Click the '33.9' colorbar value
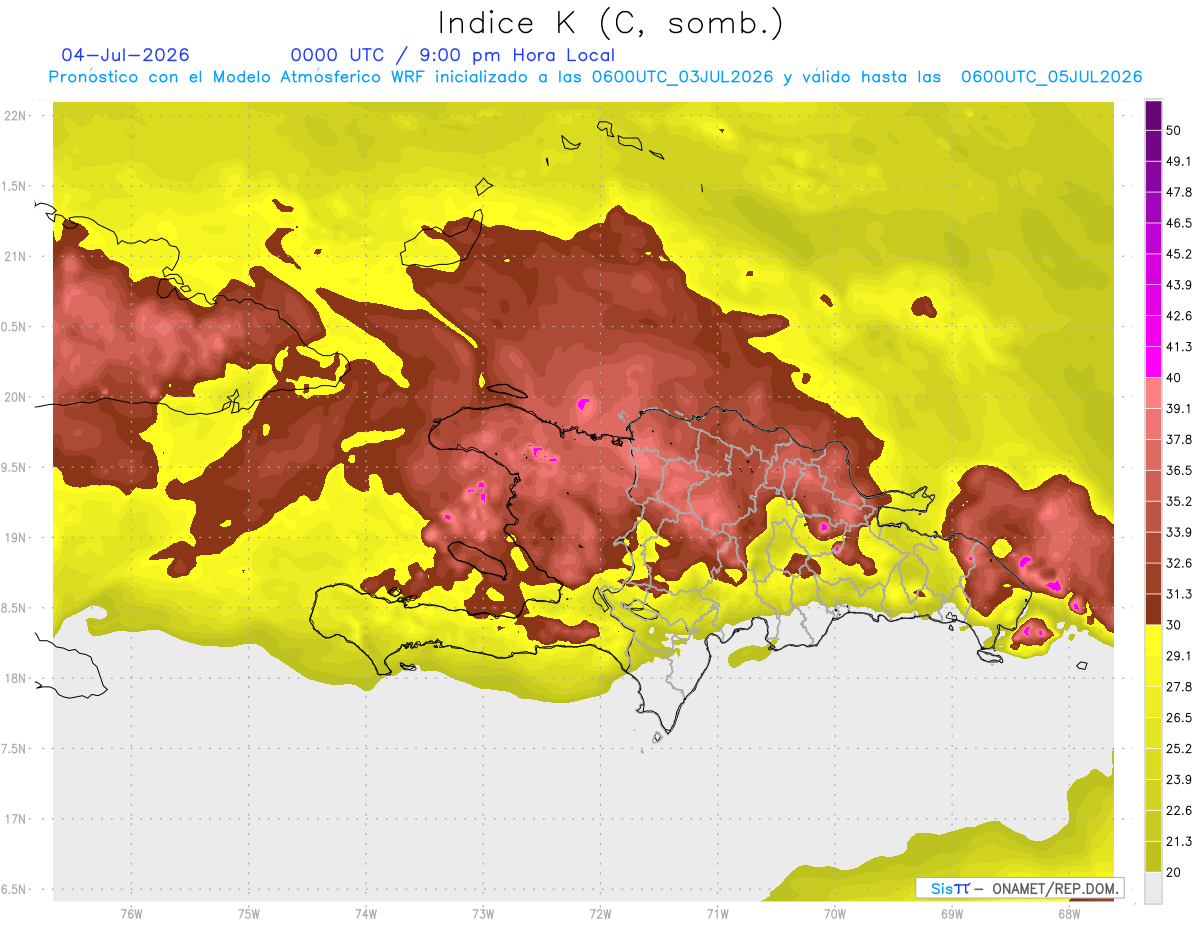Screen dimensions: 1200x927 pos(1178,532)
